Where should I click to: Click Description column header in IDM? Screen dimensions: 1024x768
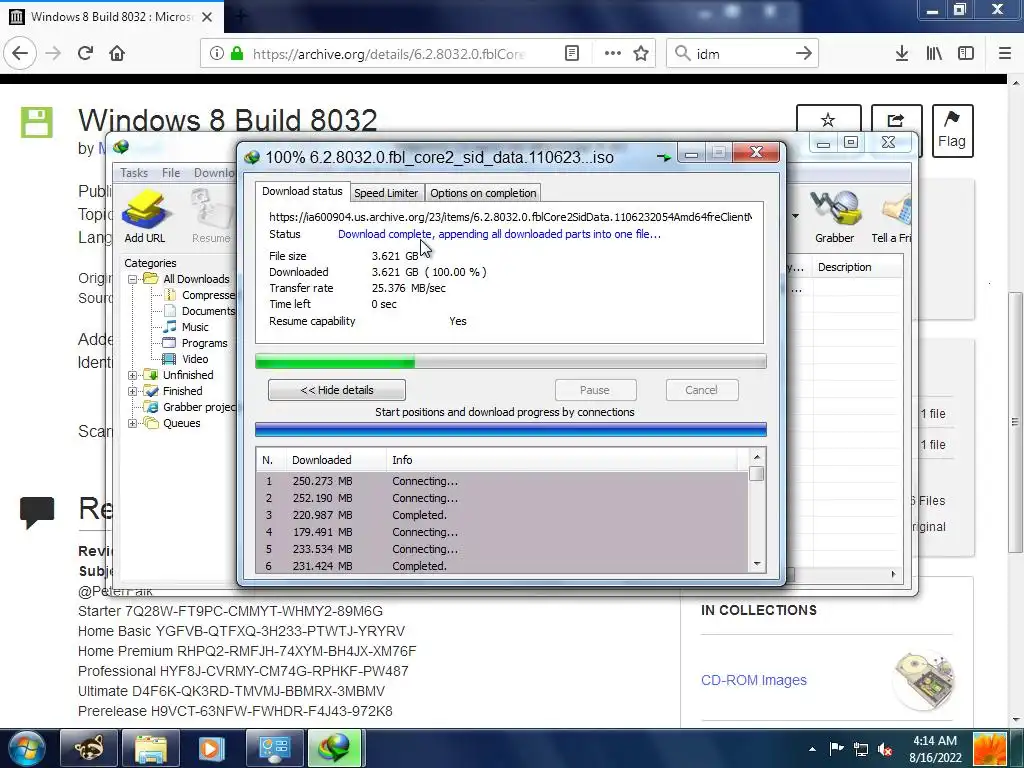pyautogui.click(x=858, y=267)
